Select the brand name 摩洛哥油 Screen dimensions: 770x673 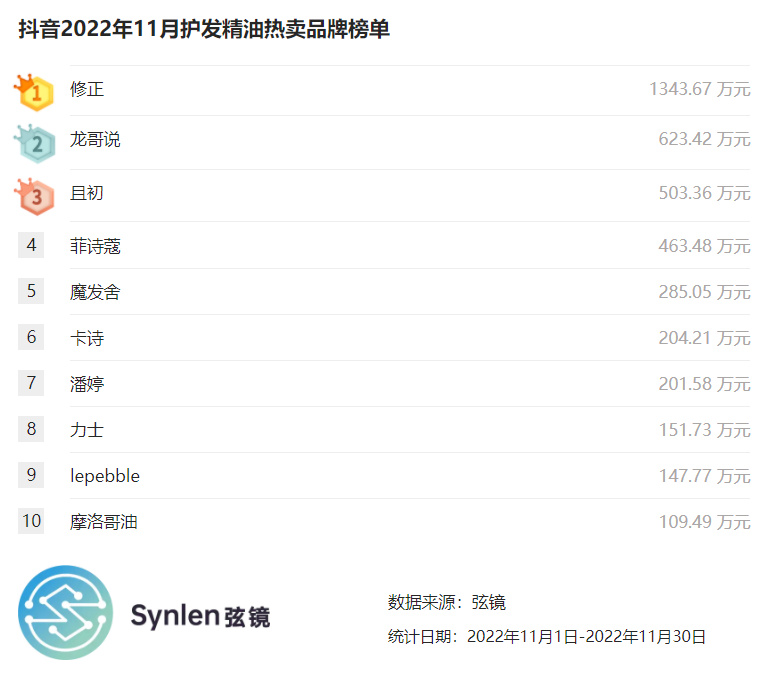tap(104, 522)
